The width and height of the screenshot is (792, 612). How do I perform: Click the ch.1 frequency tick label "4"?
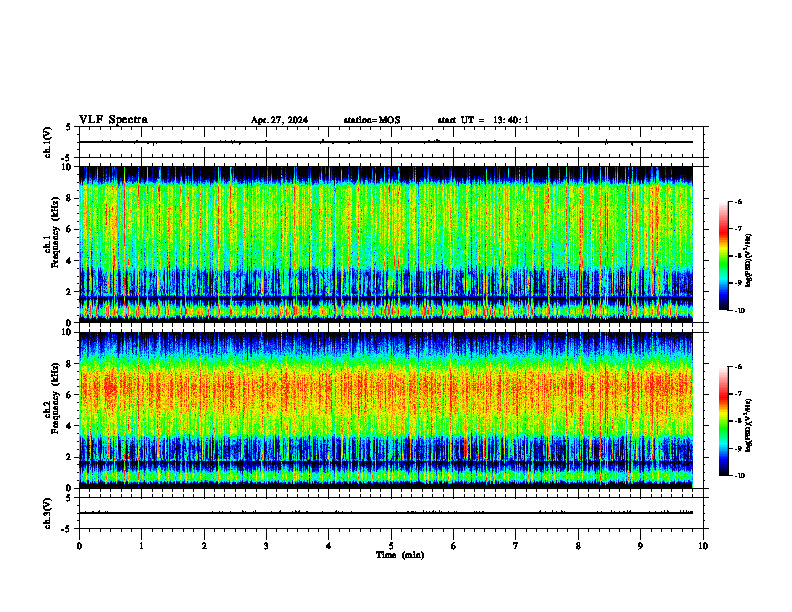tap(70, 261)
